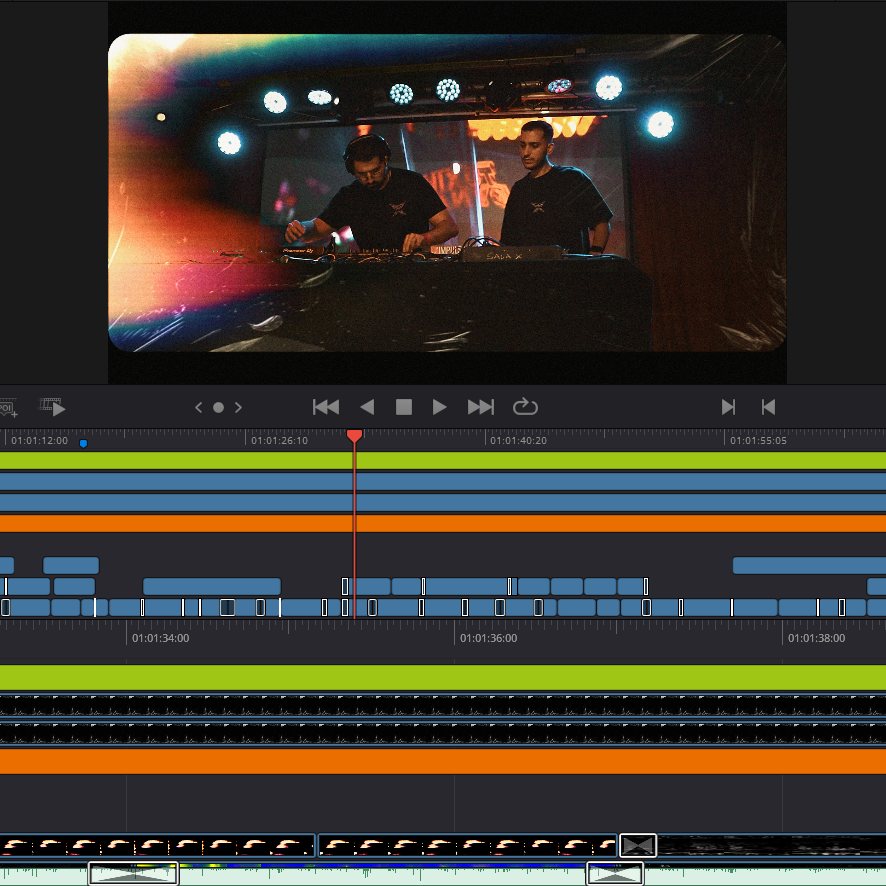Click the DJ booth viewer image
Image resolution: width=886 pixels, height=886 pixels.
coord(447,193)
